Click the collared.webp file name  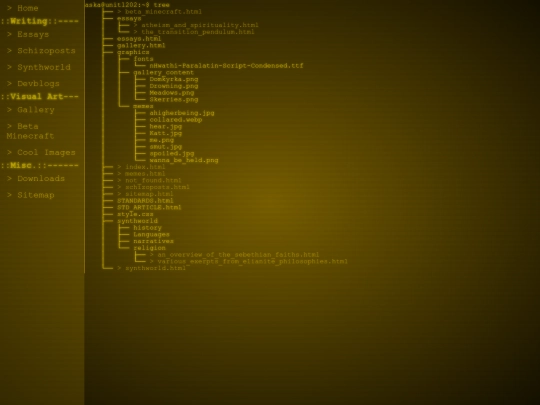click(x=176, y=120)
